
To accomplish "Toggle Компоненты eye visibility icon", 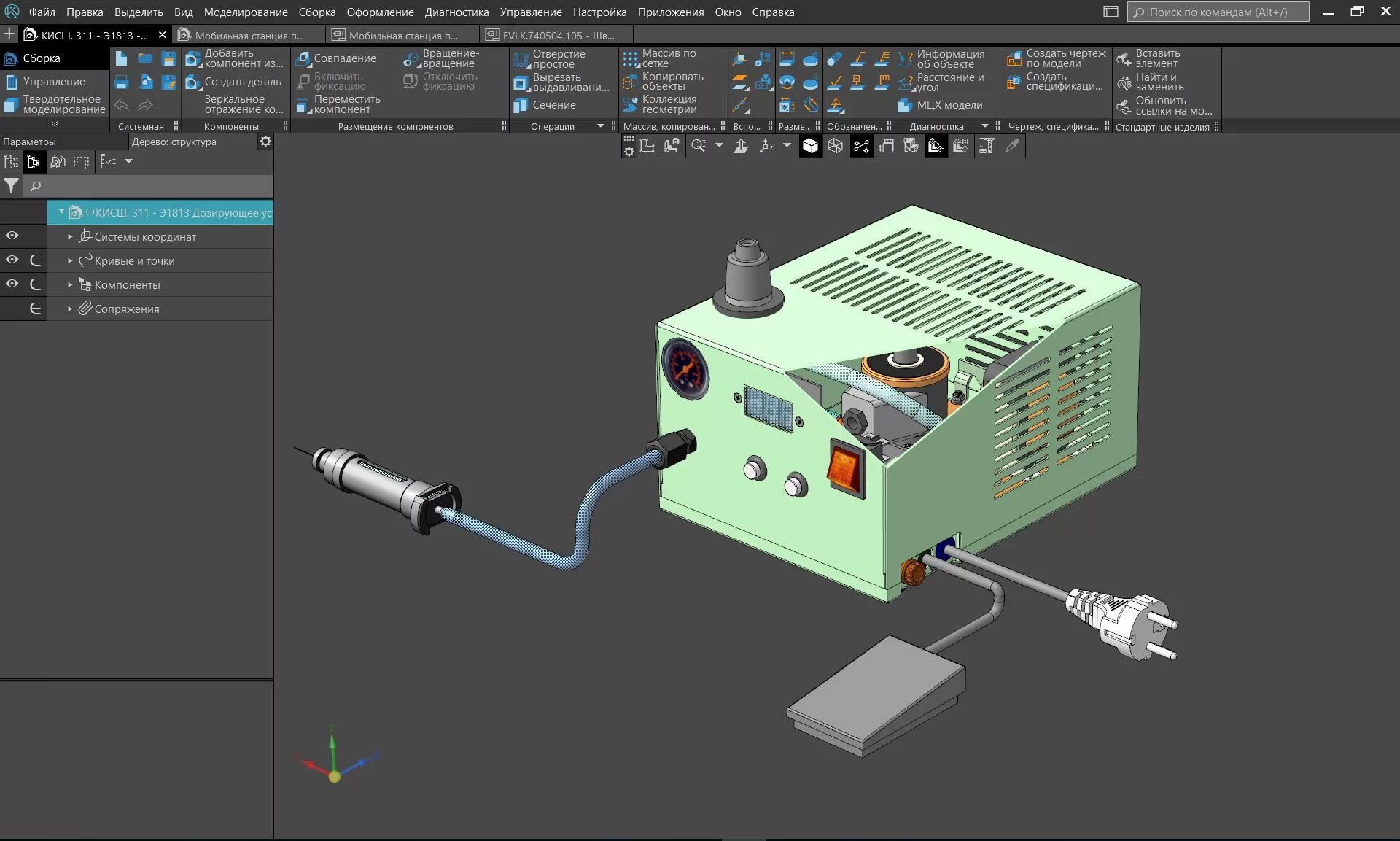I will click(x=12, y=284).
